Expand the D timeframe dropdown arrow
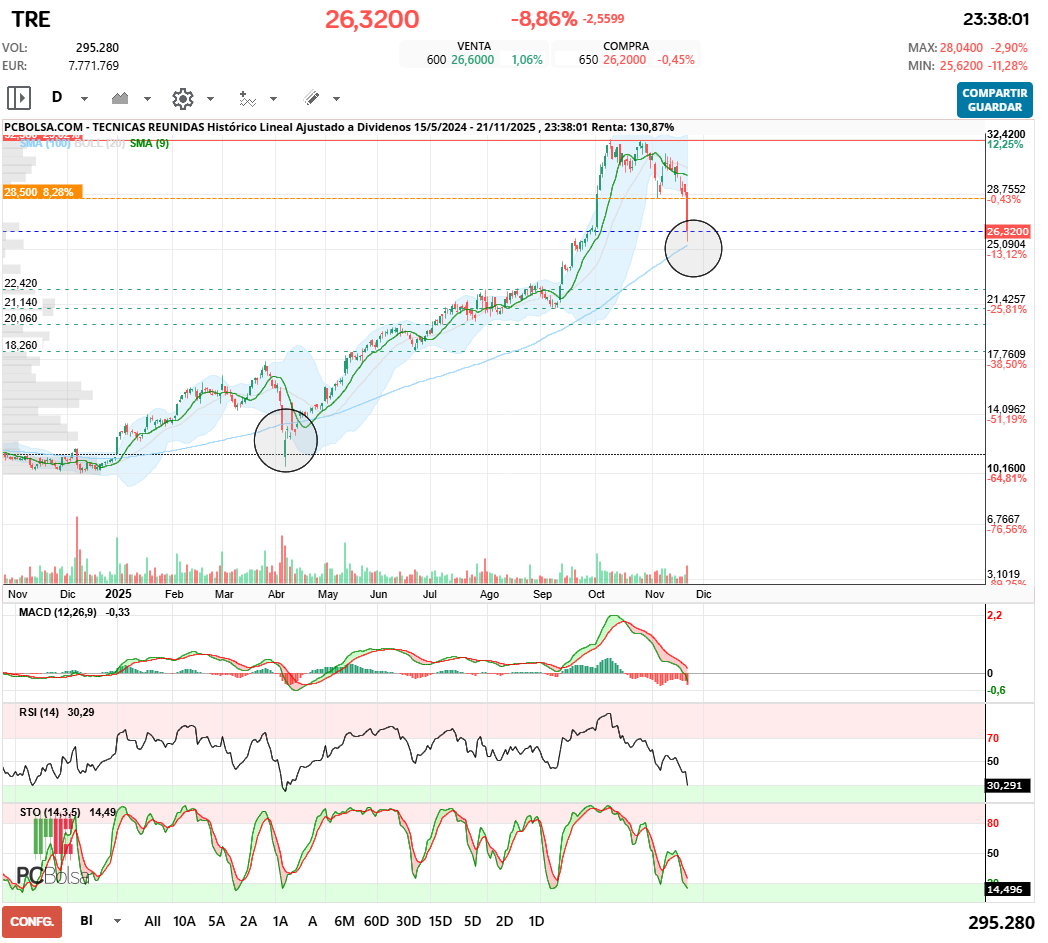Screen dimensions: 1048x943 [84, 99]
